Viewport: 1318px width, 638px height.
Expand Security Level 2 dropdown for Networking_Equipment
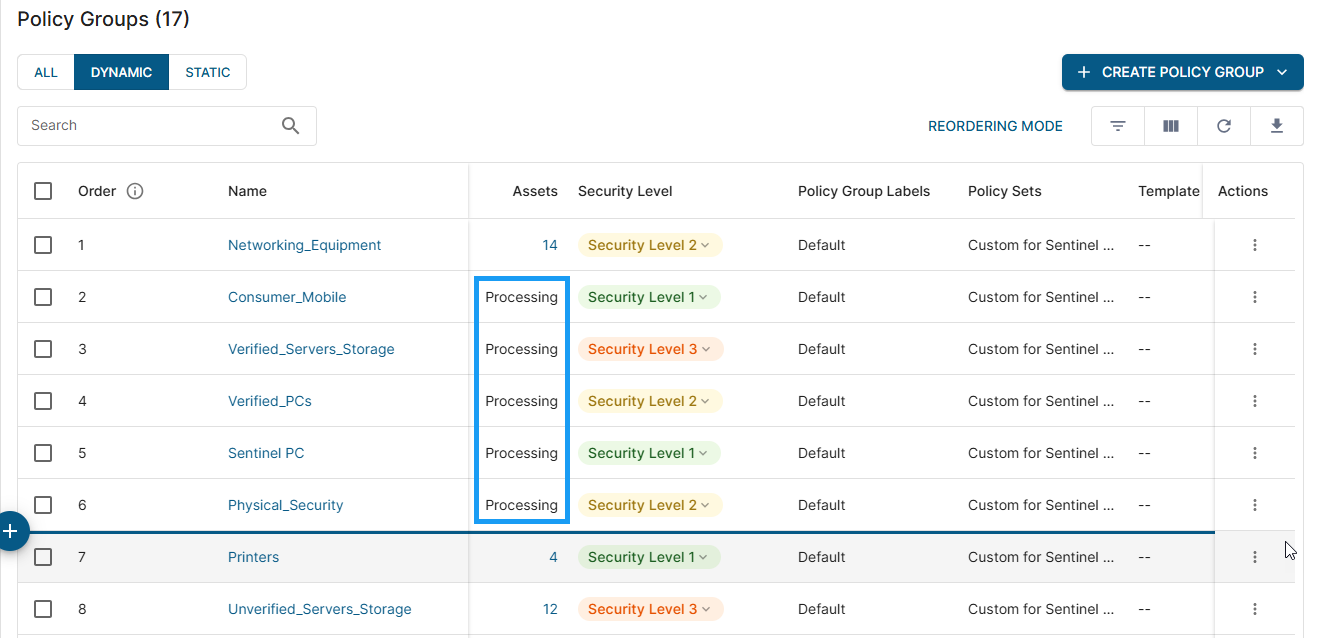click(705, 245)
